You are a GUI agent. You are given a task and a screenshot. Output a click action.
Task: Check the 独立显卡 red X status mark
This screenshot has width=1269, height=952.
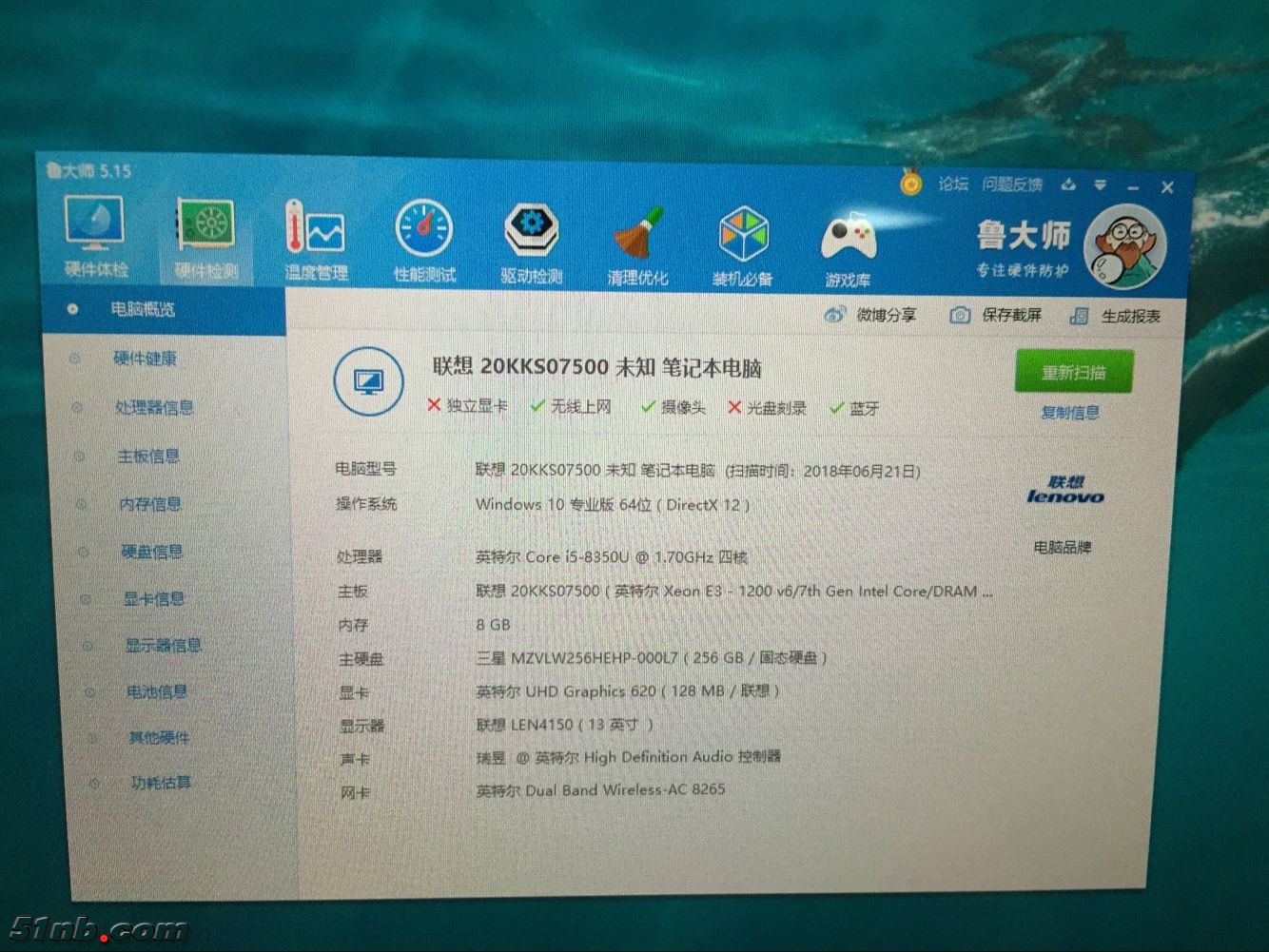pyautogui.click(x=436, y=406)
